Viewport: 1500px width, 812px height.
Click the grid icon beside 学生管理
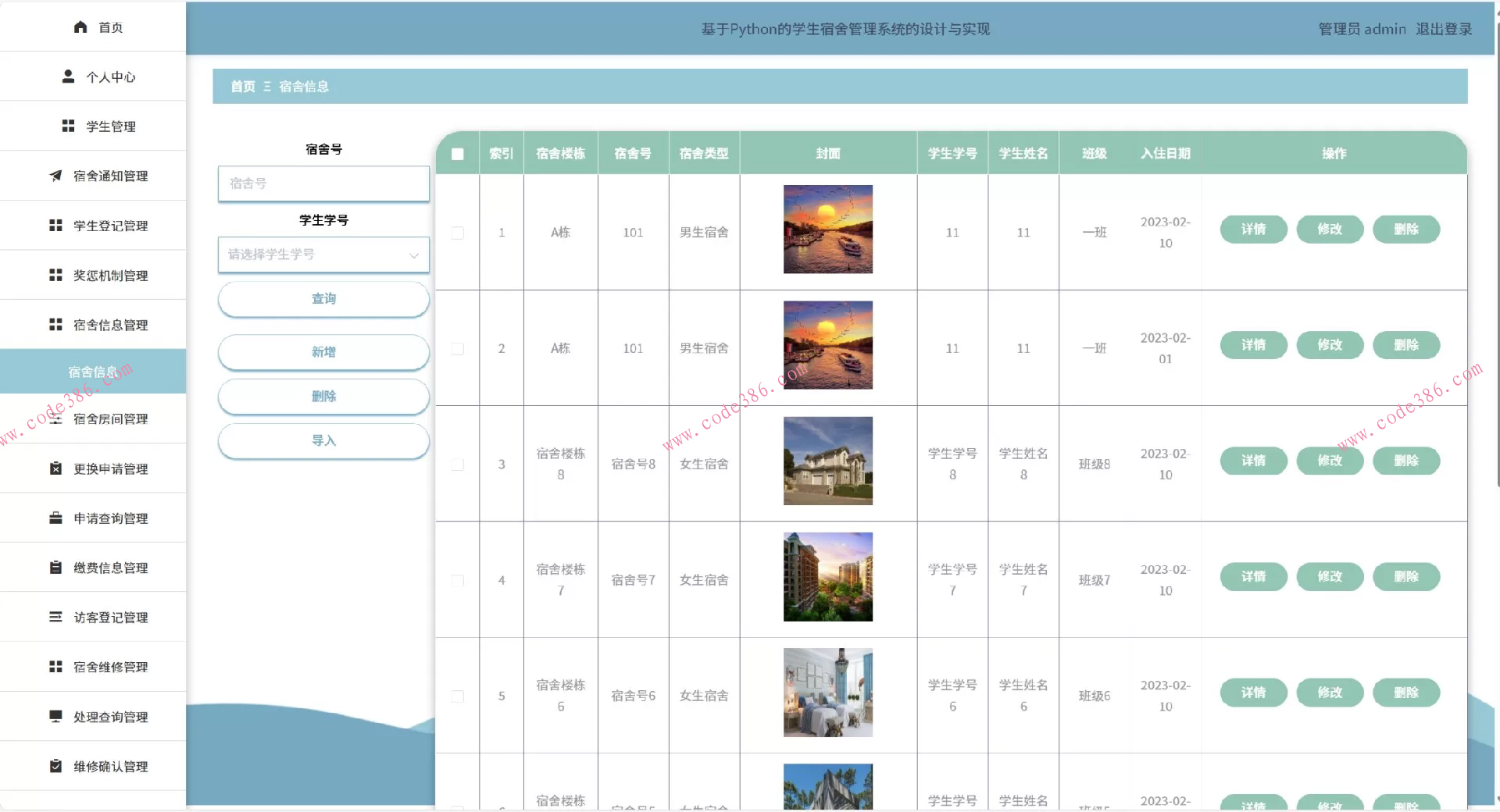pos(68,126)
